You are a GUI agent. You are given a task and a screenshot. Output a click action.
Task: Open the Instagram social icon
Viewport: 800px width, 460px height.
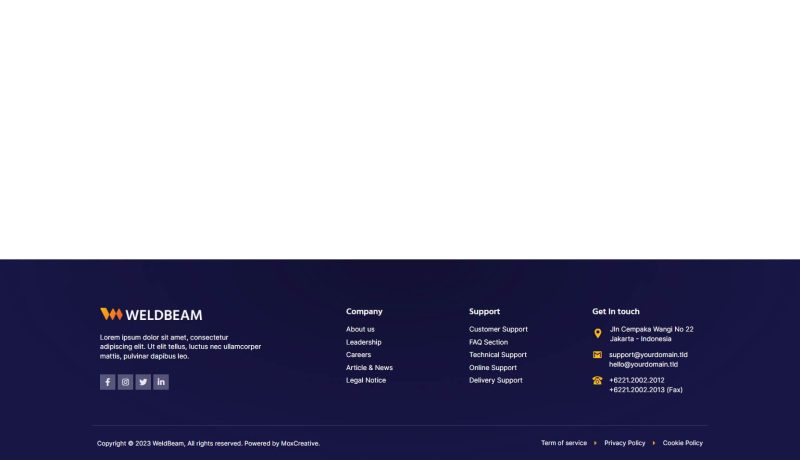tap(125, 382)
